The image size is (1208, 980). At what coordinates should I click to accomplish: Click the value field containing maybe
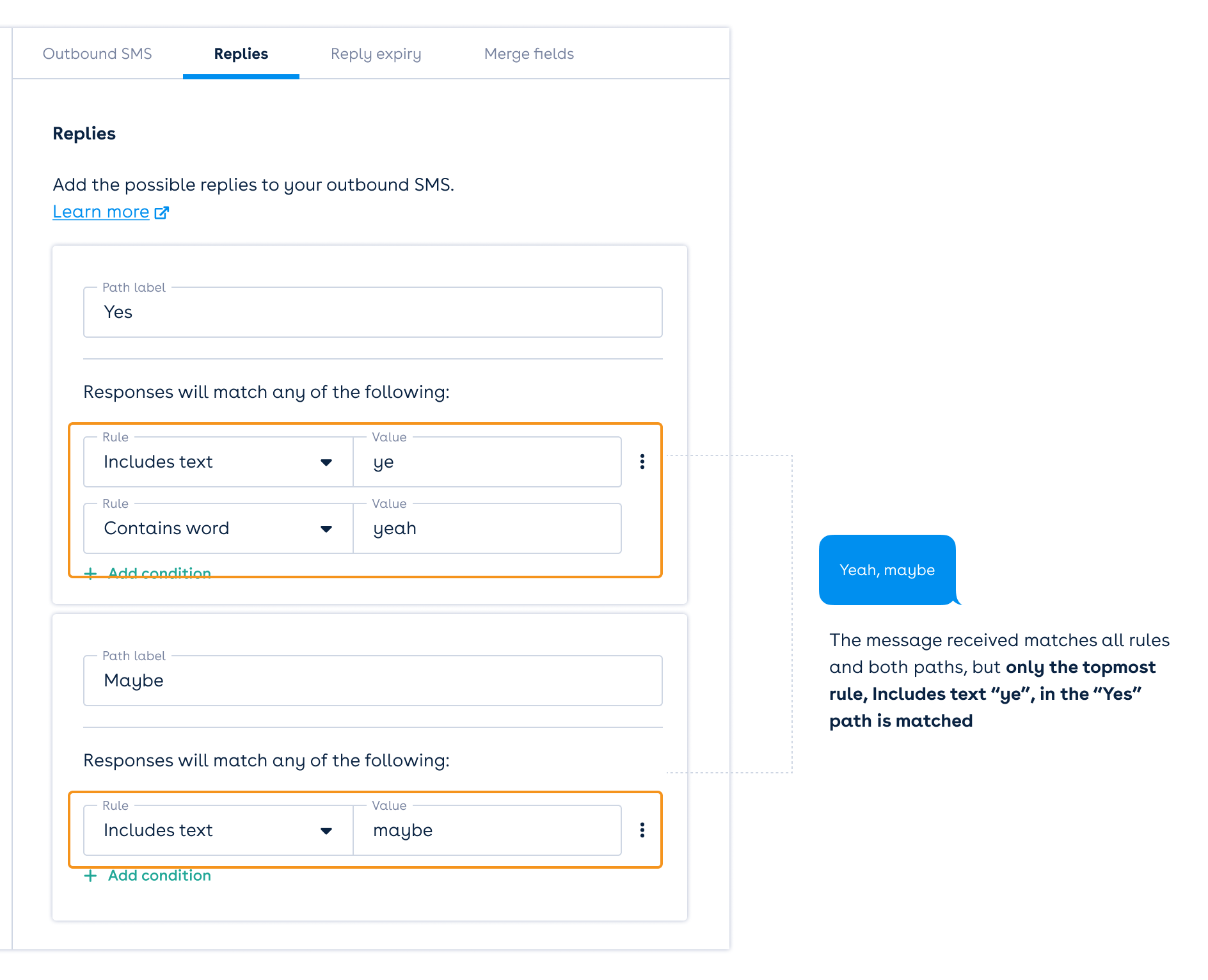tap(486, 830)
